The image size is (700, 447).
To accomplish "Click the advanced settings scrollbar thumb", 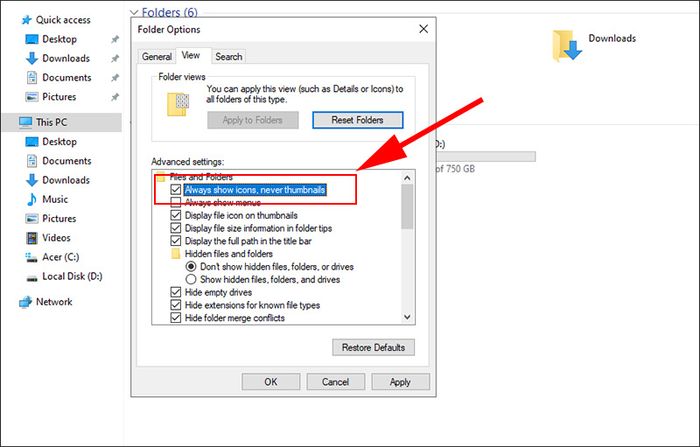I will pos(407,206).
